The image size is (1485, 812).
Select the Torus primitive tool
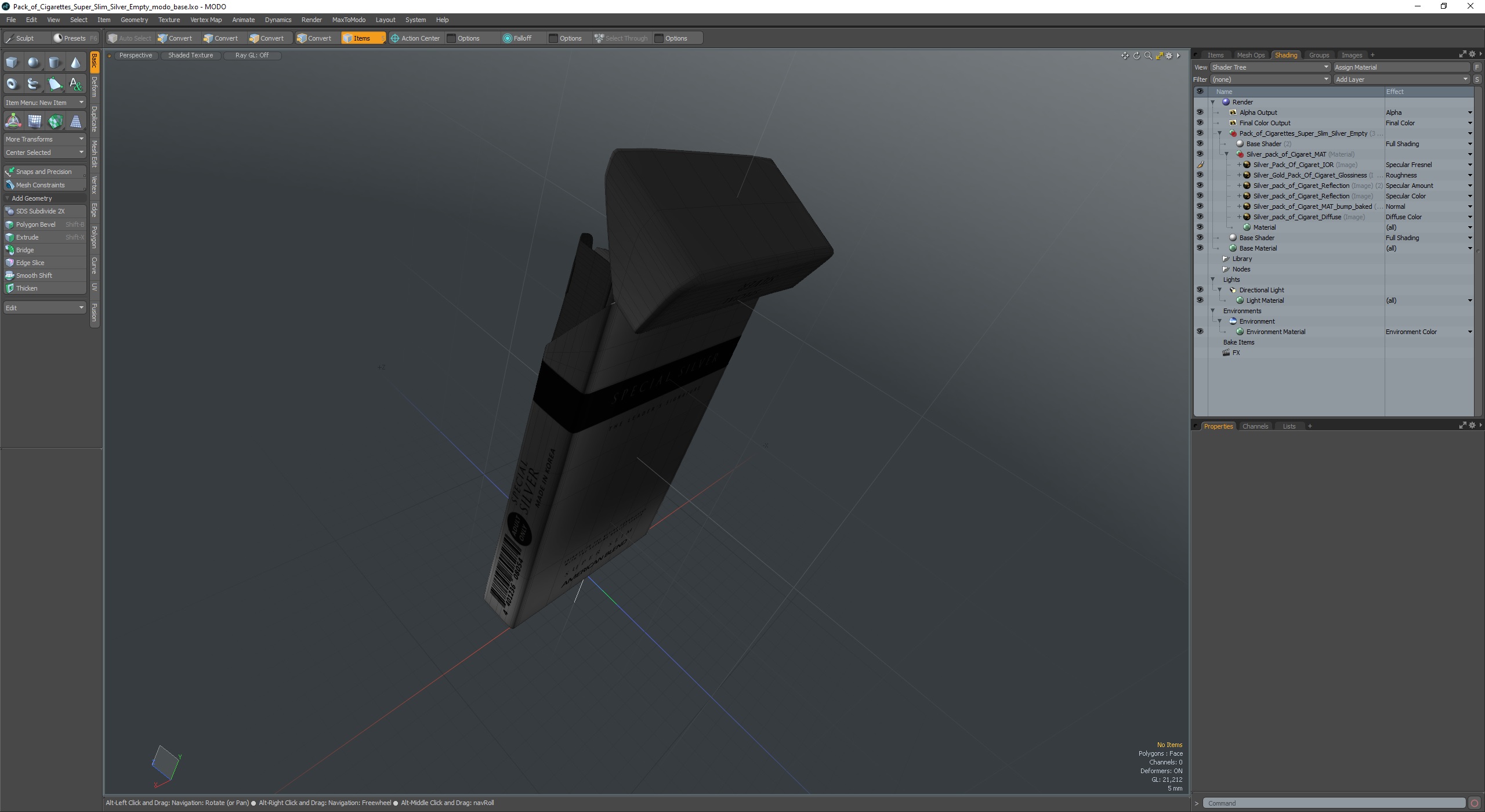coord(12,84)
